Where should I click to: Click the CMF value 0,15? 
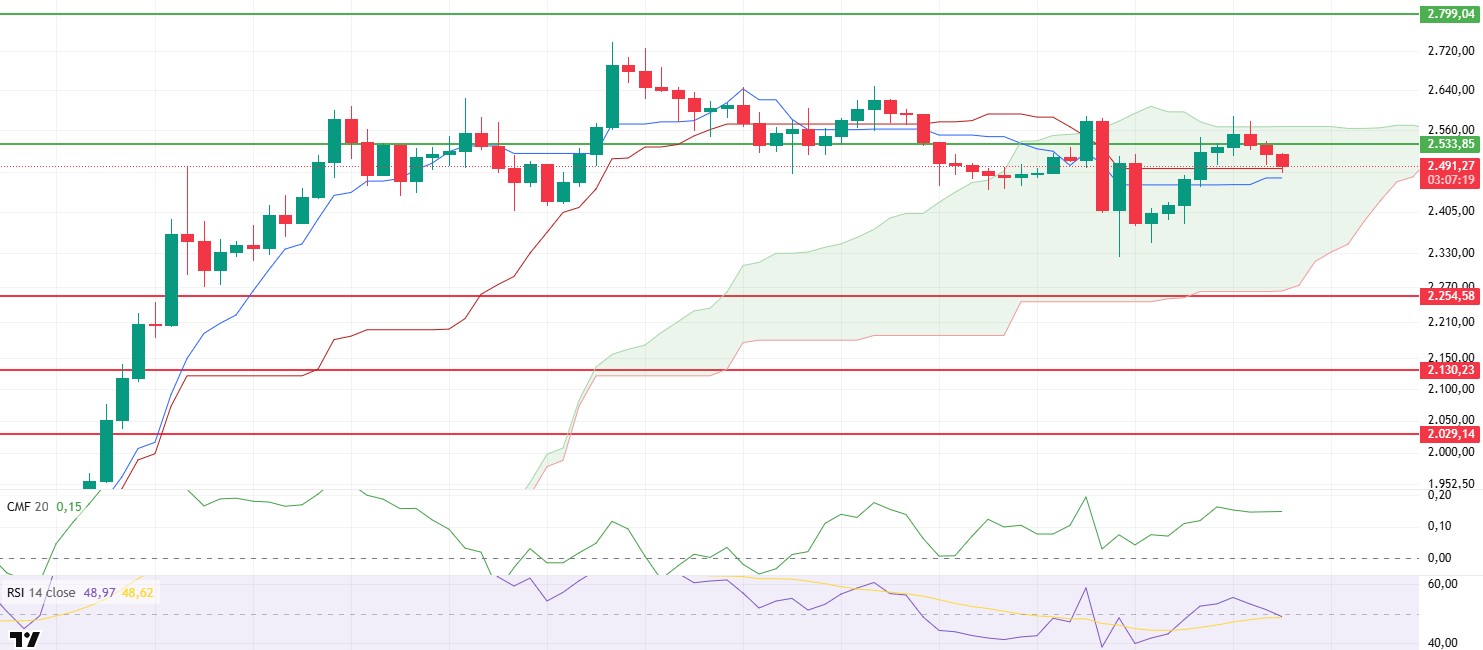point(69,507)
